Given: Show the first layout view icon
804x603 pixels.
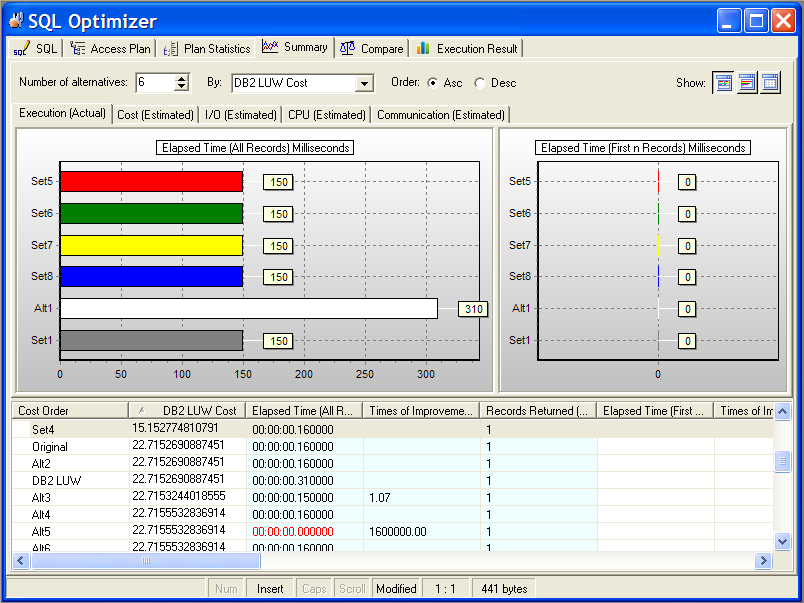Looking at the screenshot, I should [723, 83].
